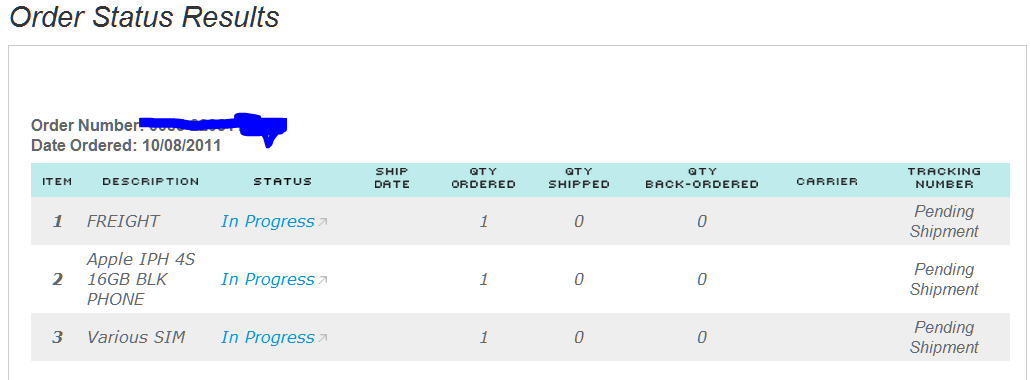This screenshot has height=380, width=1030.
Task: Click the Apple IPH 4S 16GB BLK PHONE description
Action: (x=141, y=279)
